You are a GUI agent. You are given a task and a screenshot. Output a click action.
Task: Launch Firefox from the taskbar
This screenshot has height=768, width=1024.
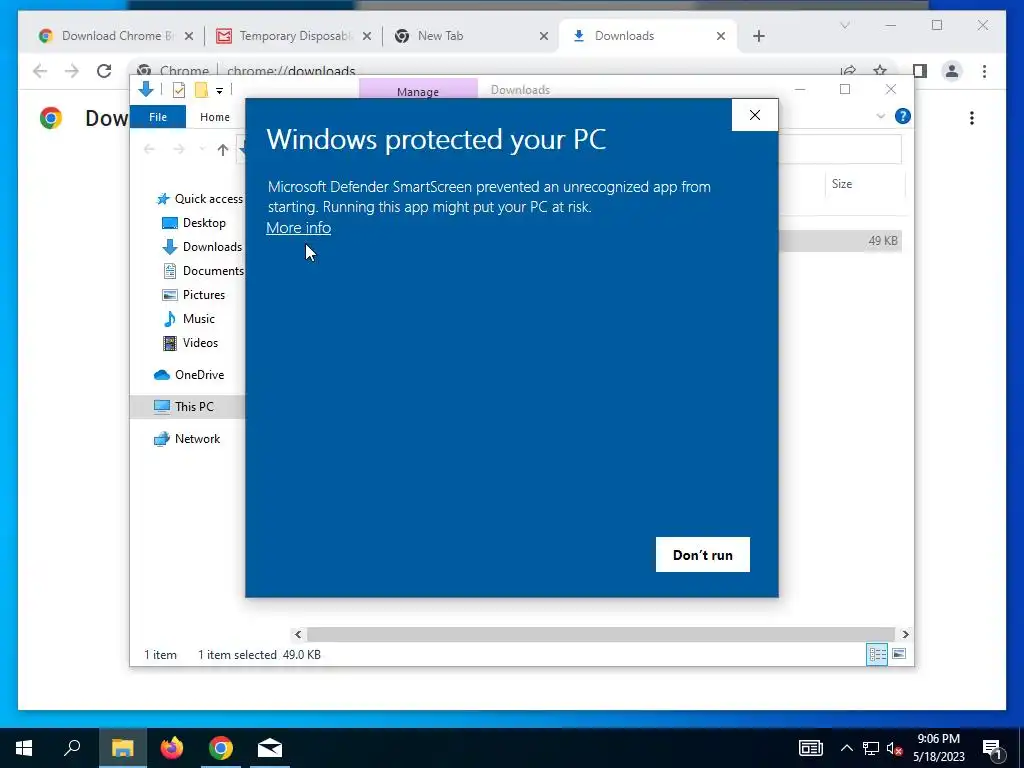pyautogui.click(x=172, y=748)
